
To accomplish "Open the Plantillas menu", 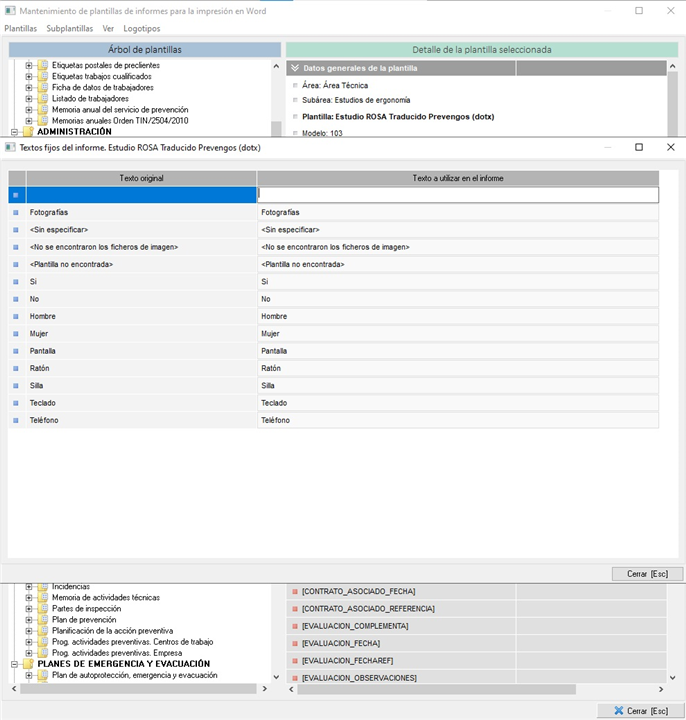I will tap(21, 28).
